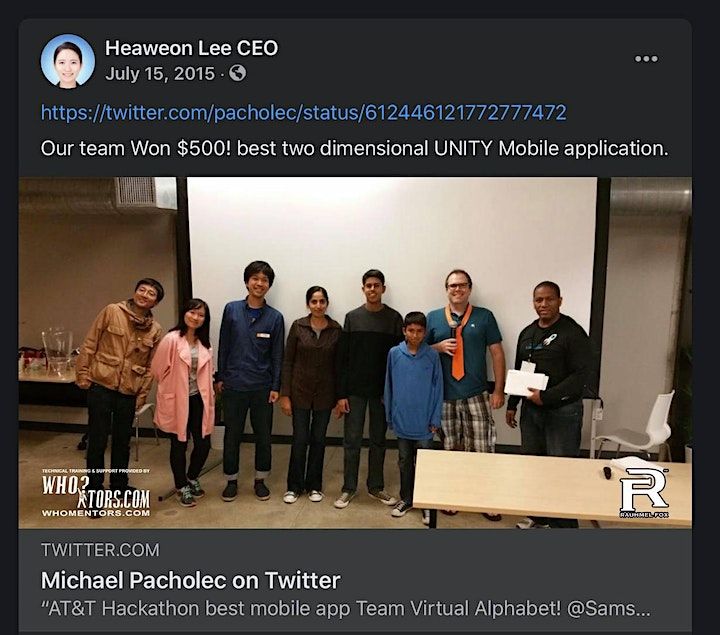Open the twitter.com/pacholec status link

coord(304,112)
